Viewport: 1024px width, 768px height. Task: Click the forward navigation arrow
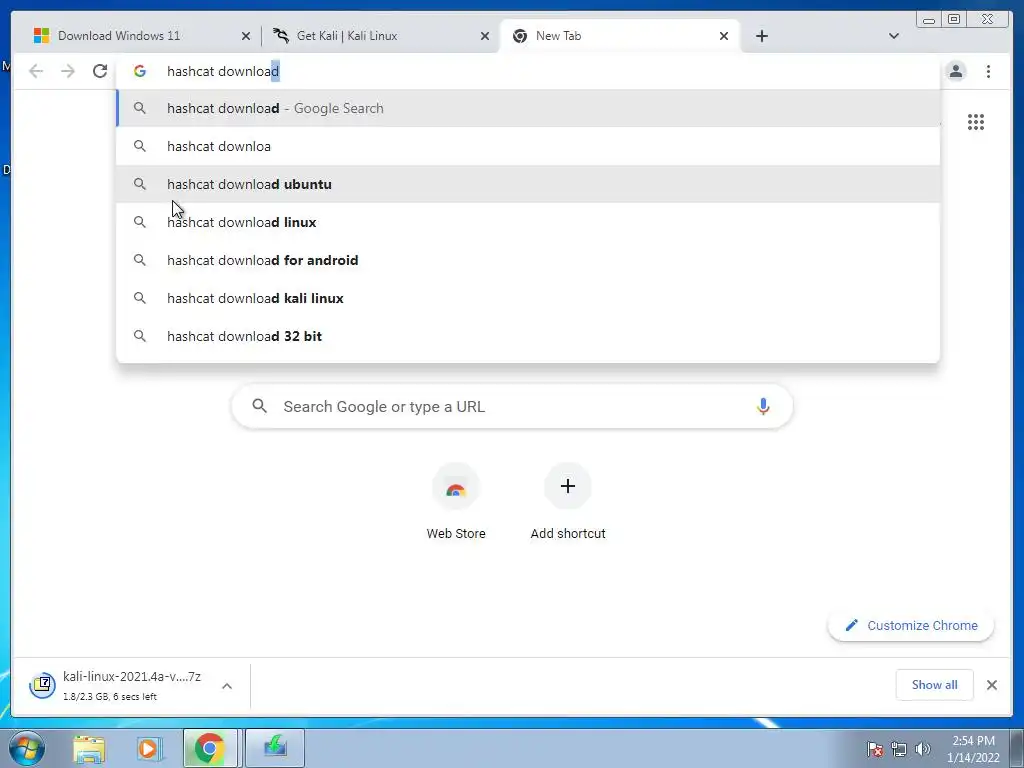click(68, 71)
